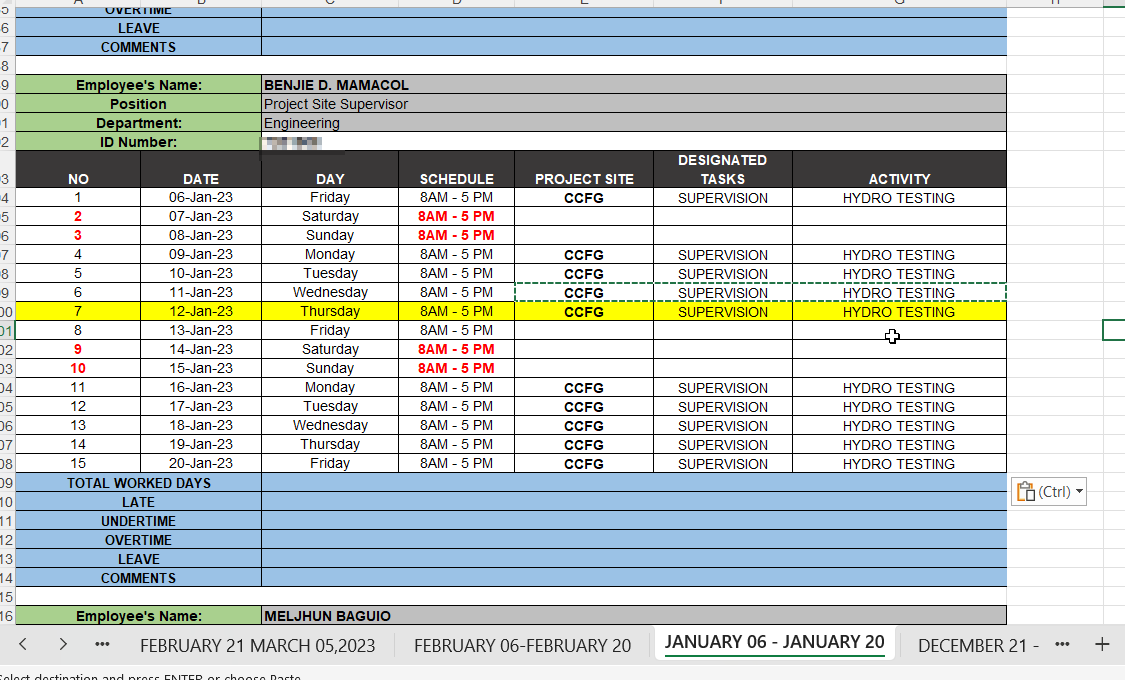Screen dimensions: 1125x680
Task: Select the Engineering department cell
Action: pyautogui.click(x=634, y=123)
